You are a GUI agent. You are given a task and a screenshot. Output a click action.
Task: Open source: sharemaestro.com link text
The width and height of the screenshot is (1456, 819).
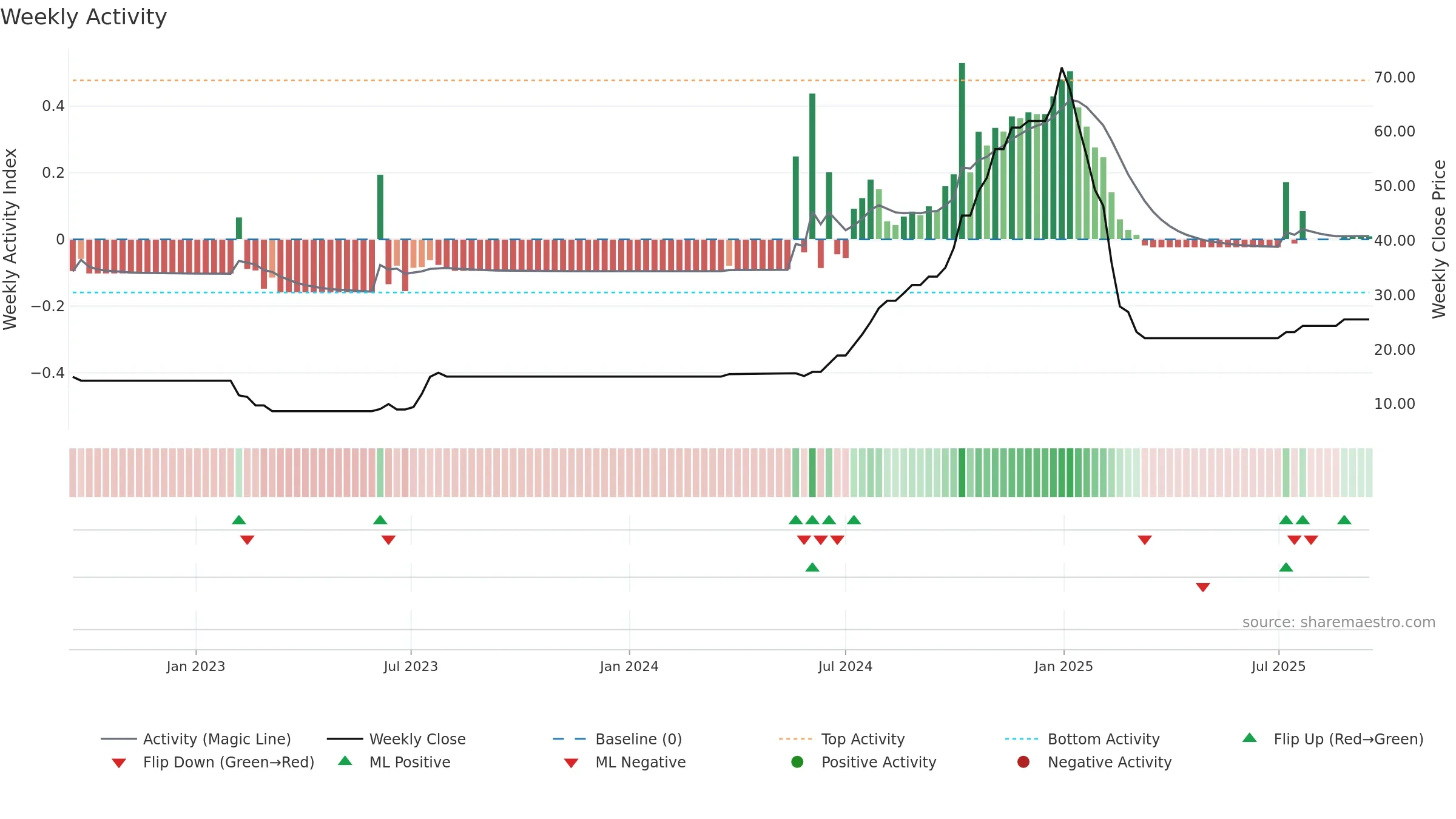pyautogui.click(x=1339, y=622)
